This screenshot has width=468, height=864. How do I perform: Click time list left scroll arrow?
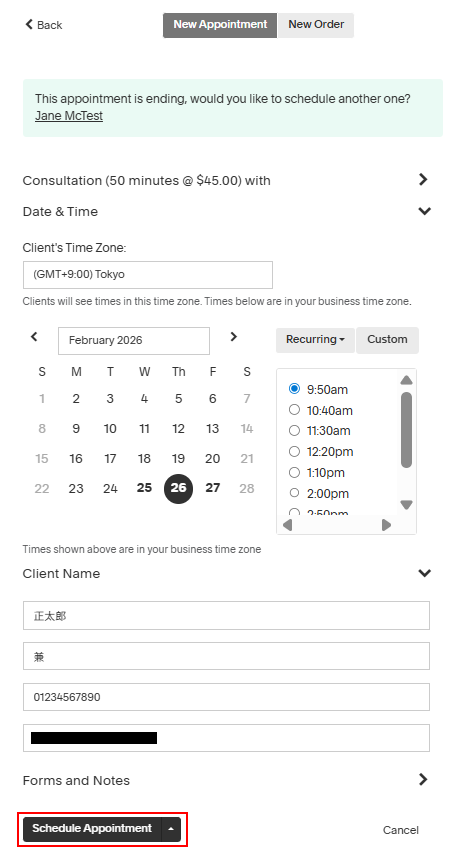pyautogui.click(x=287, y=525)
